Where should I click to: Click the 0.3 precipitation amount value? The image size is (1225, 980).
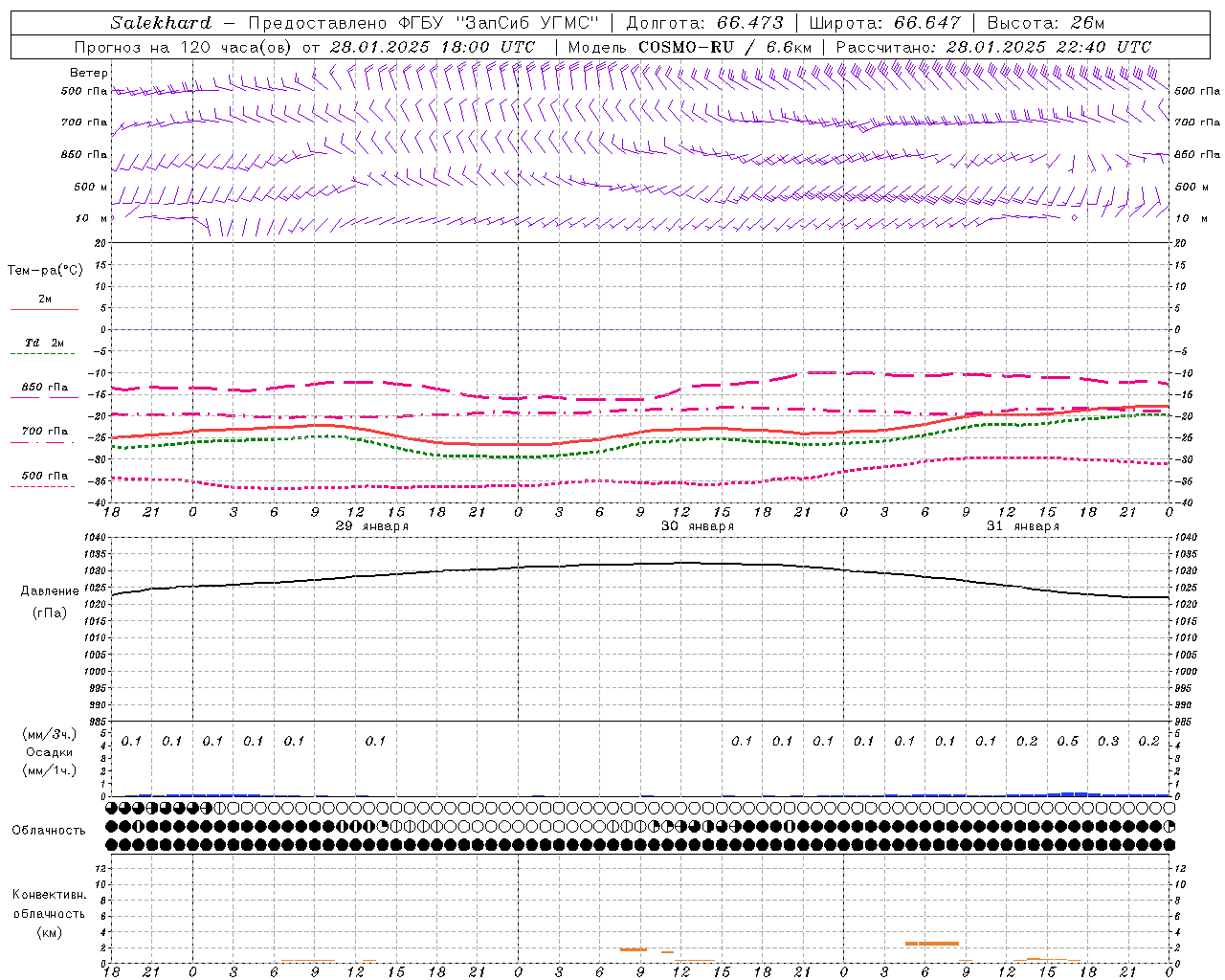point(1108,742)
